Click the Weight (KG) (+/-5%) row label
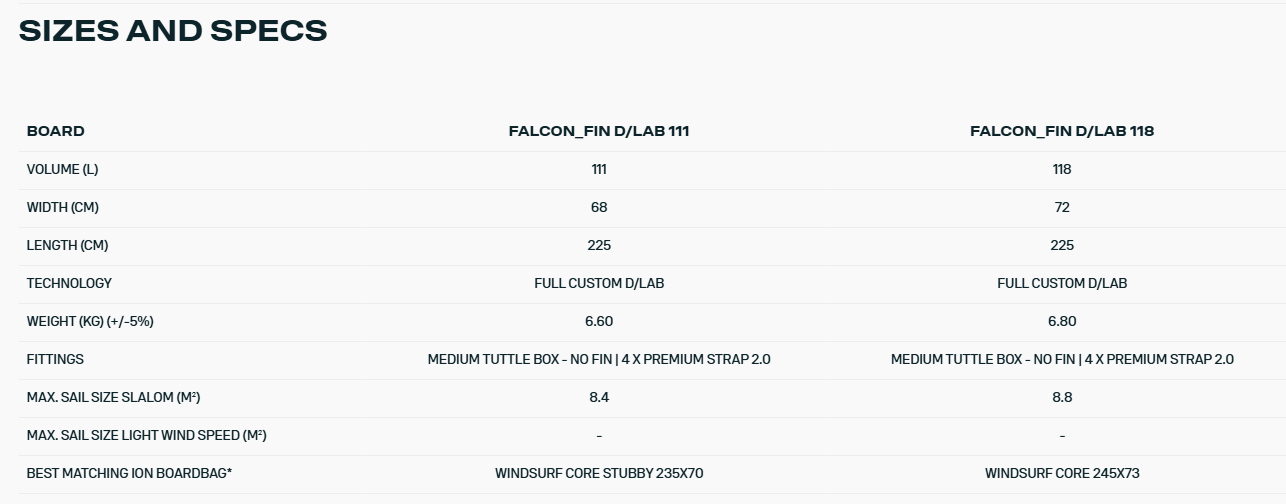Screen dimensions: 1286x504 pyautogui.click(x=90, y=321)
